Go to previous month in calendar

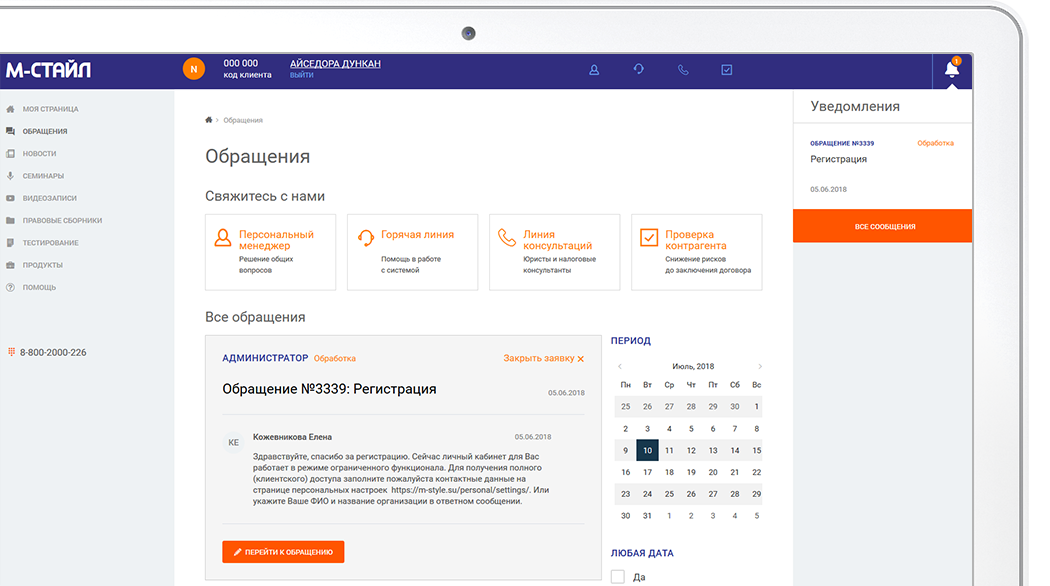(x=620, y=366)
